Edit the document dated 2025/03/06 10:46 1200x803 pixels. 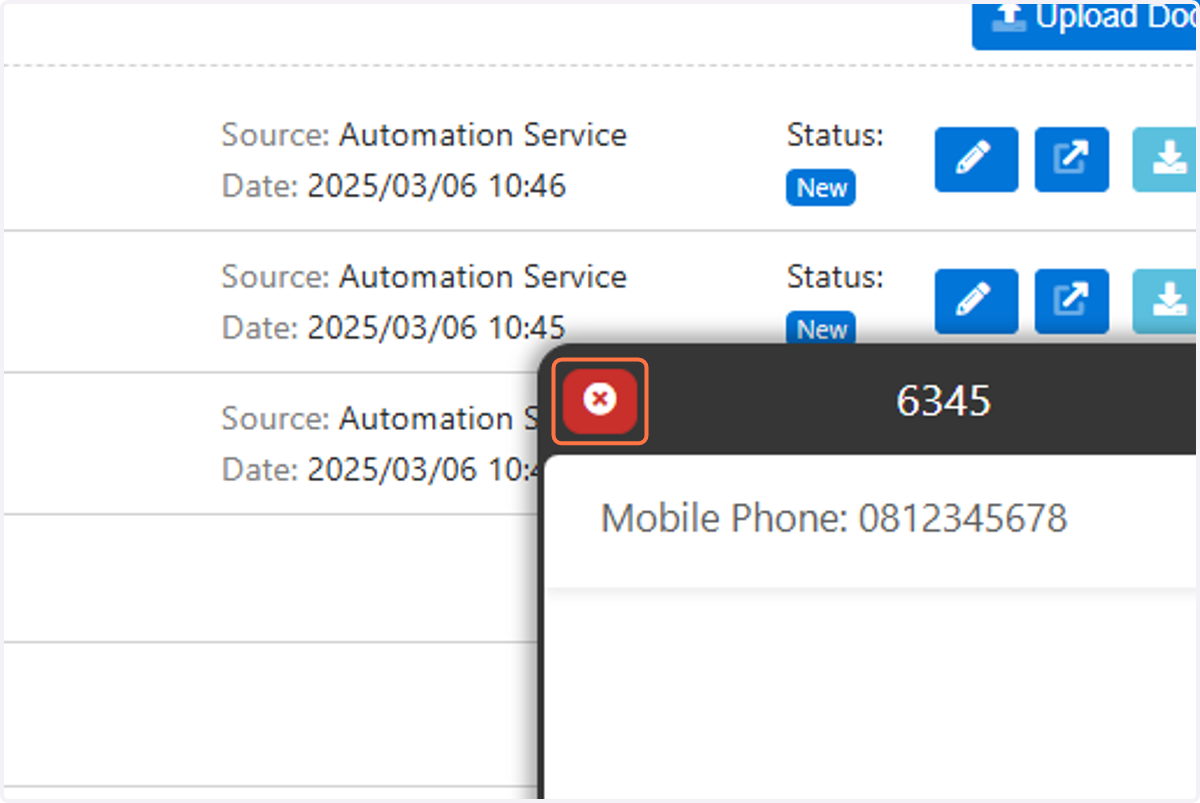976,160
